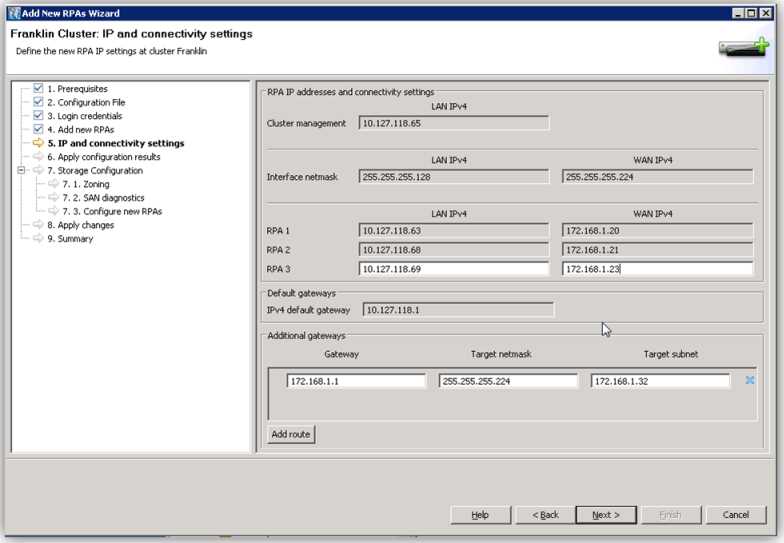784x543 pixels.
Task: Click the arrow icon beside Configure new RPAs
Action: 53,211
